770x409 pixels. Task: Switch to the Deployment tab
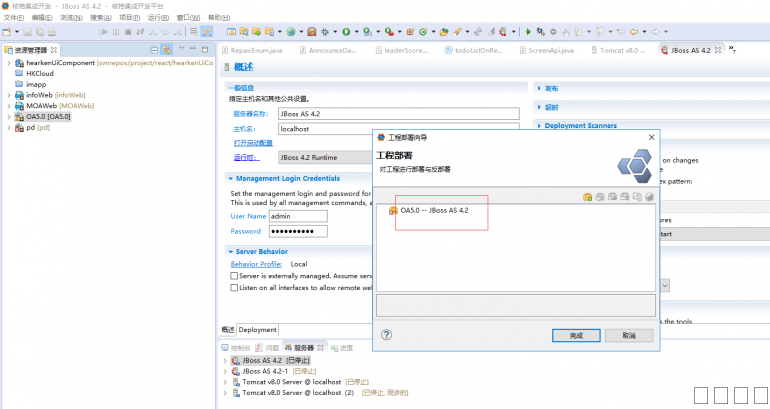pyautogui.click(x=257, y=330)
